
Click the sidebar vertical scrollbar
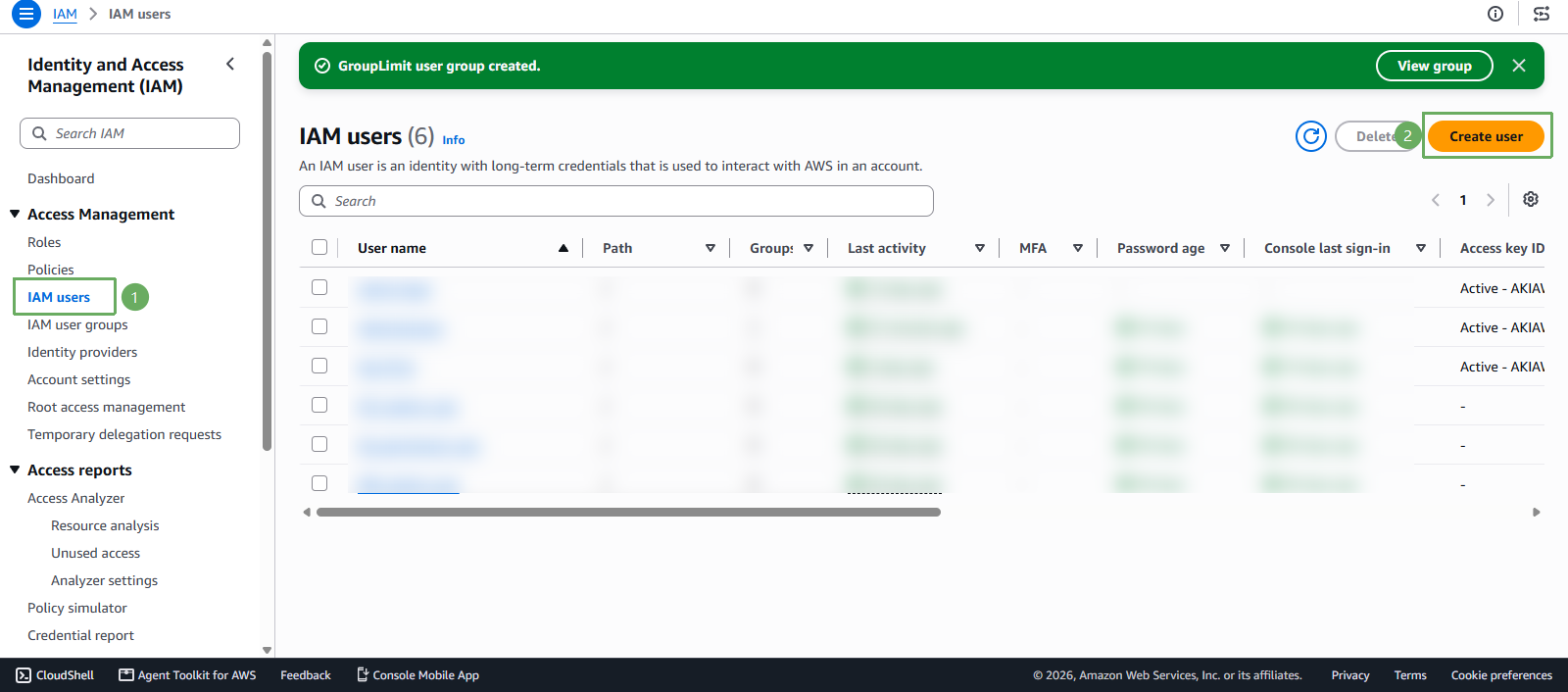point(267,251)
